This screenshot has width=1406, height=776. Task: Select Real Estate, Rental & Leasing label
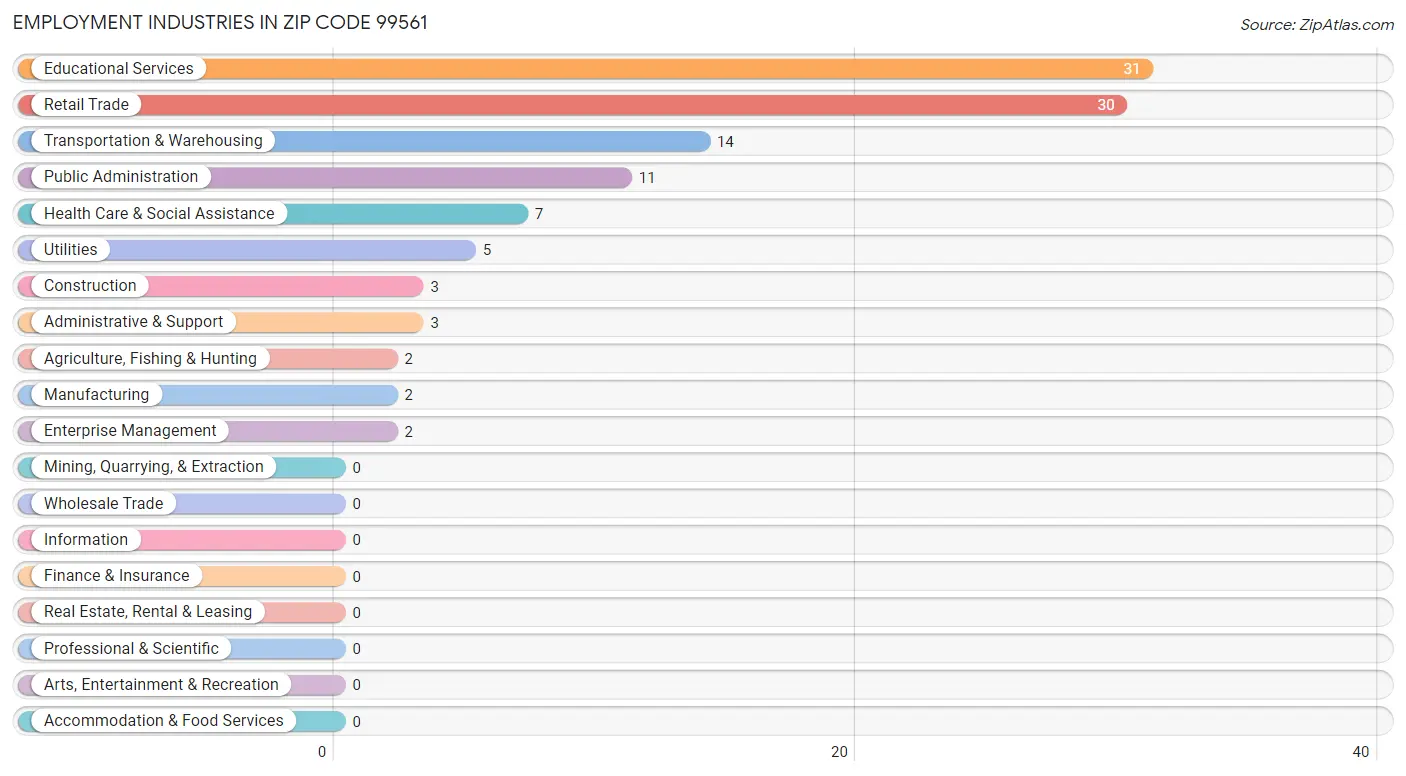pyautogui.click(x=148, y=612)
